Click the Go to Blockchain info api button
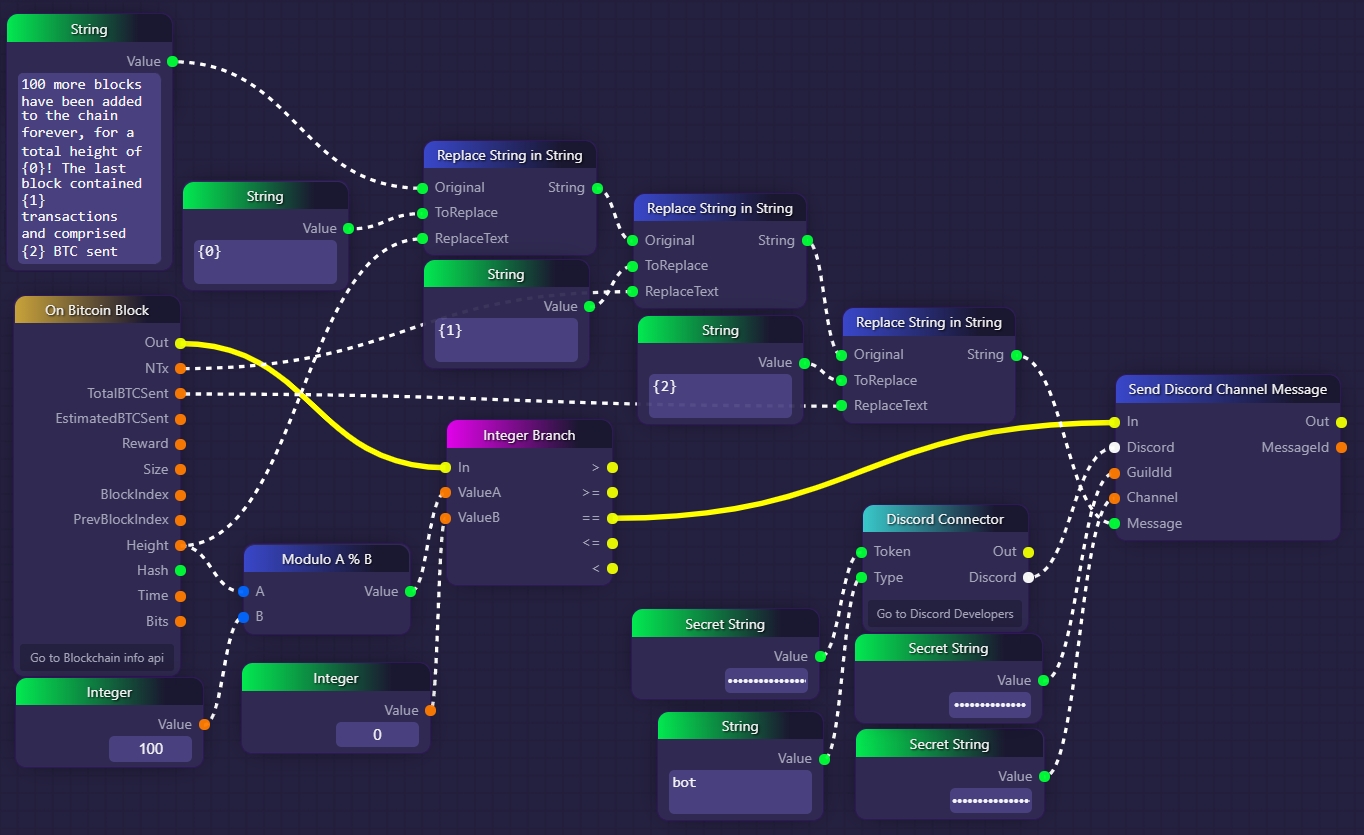1364x835 pixels. [x=97, y=658]
